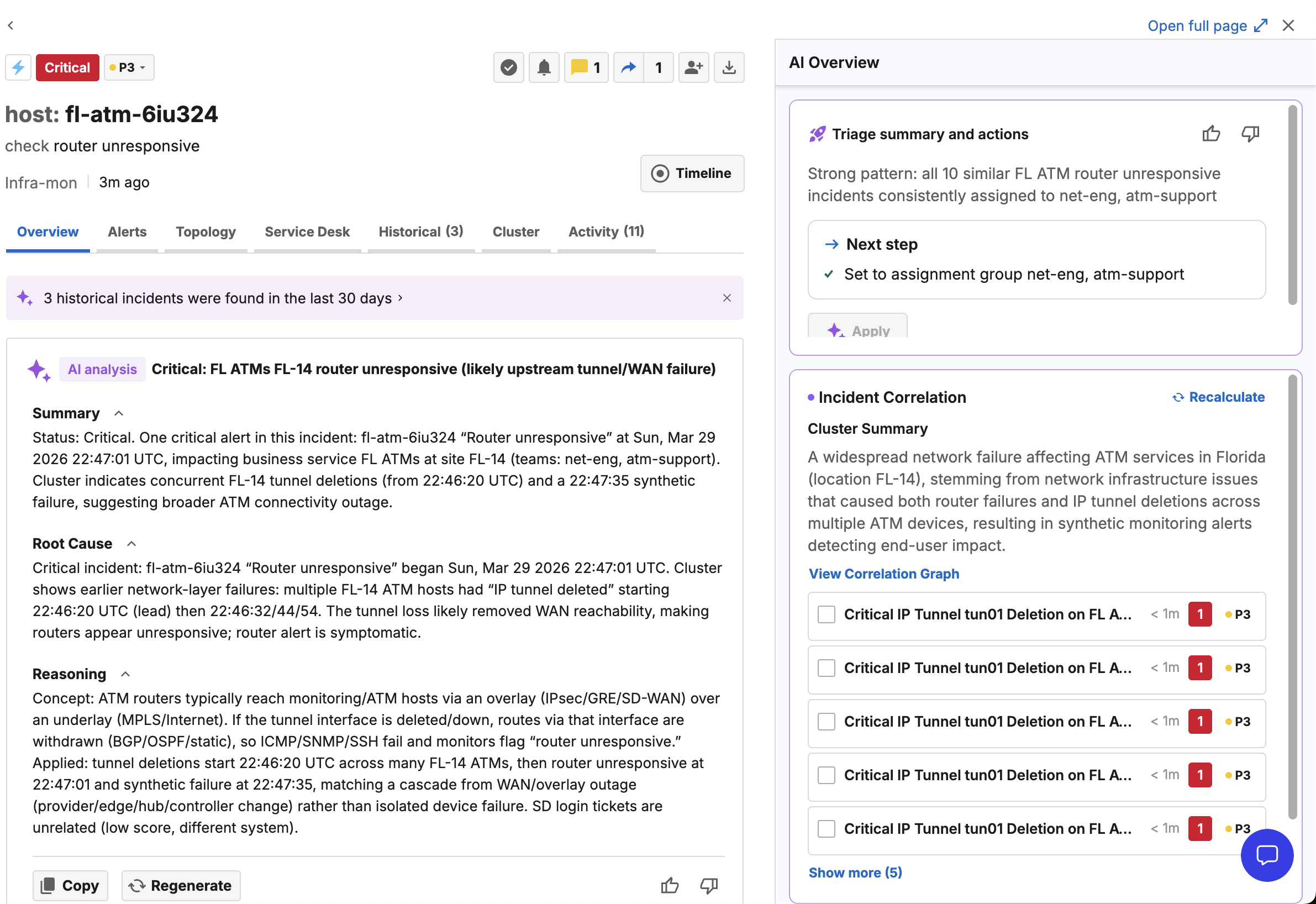Click the assign user icon
1316x904 pixels.
(x=693, y=67)
